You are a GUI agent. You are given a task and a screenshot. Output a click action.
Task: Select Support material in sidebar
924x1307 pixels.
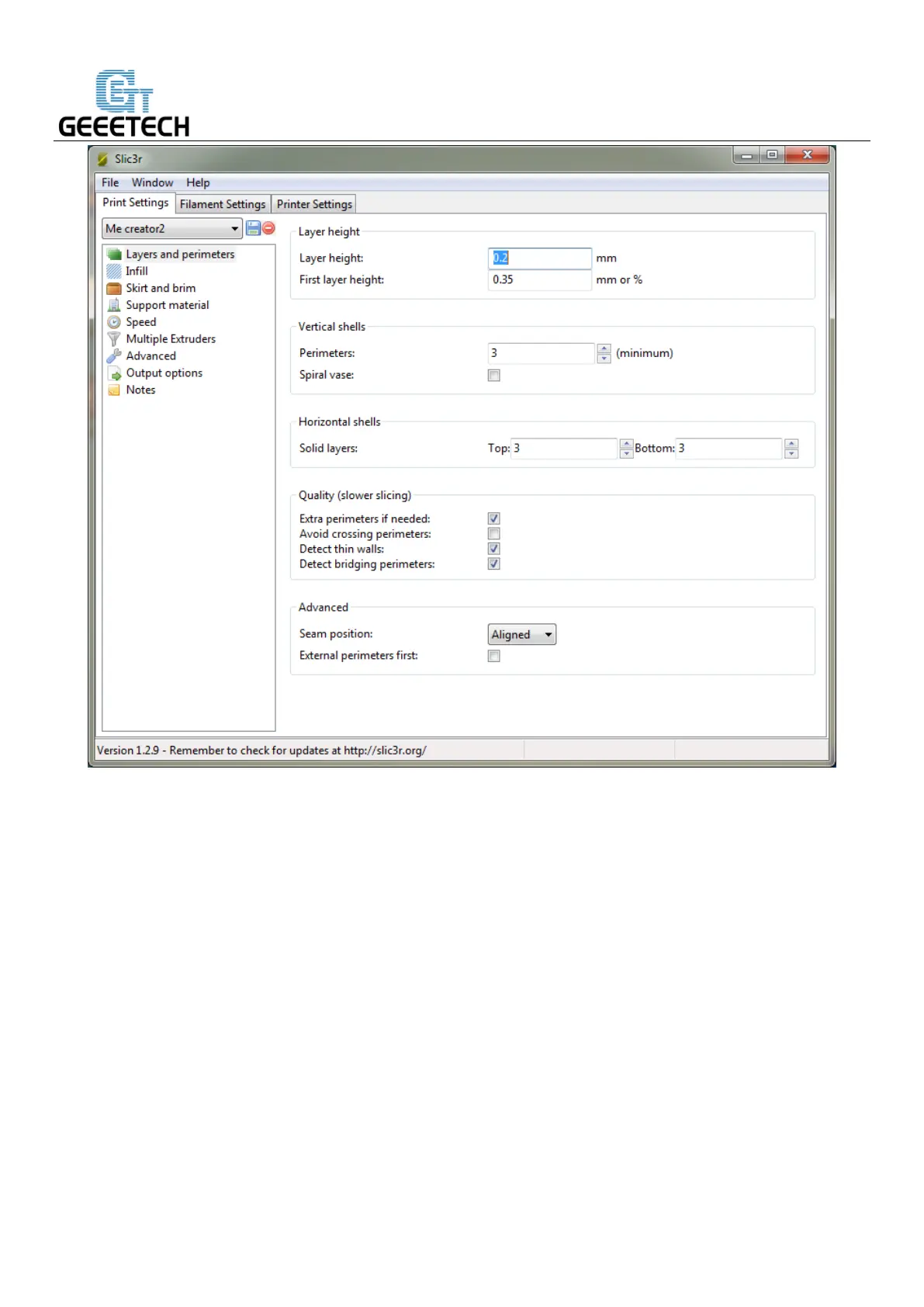coord(168,305)
